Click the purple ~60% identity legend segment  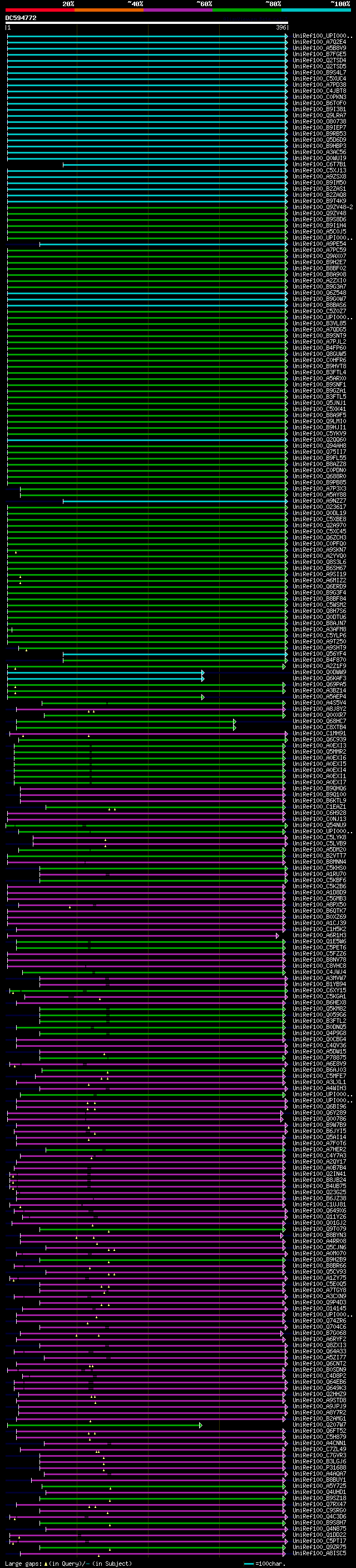177,10
